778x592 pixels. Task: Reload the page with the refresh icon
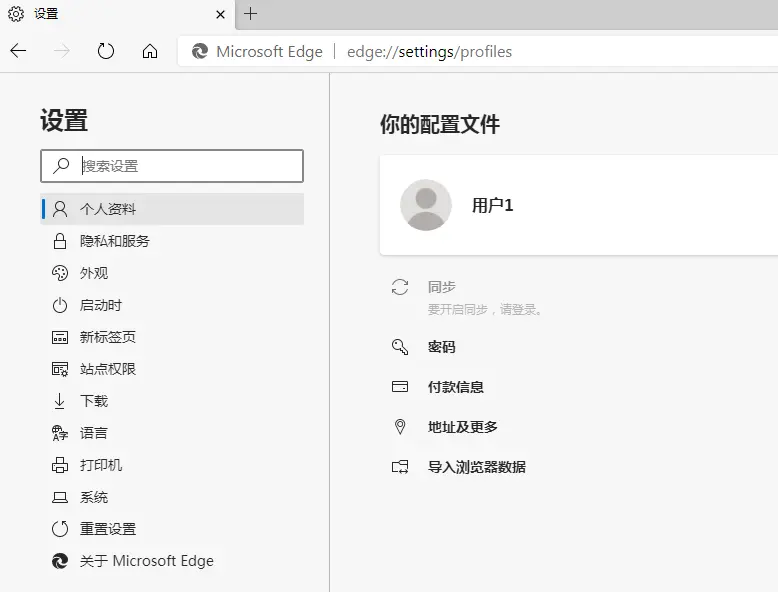point(106,51)
